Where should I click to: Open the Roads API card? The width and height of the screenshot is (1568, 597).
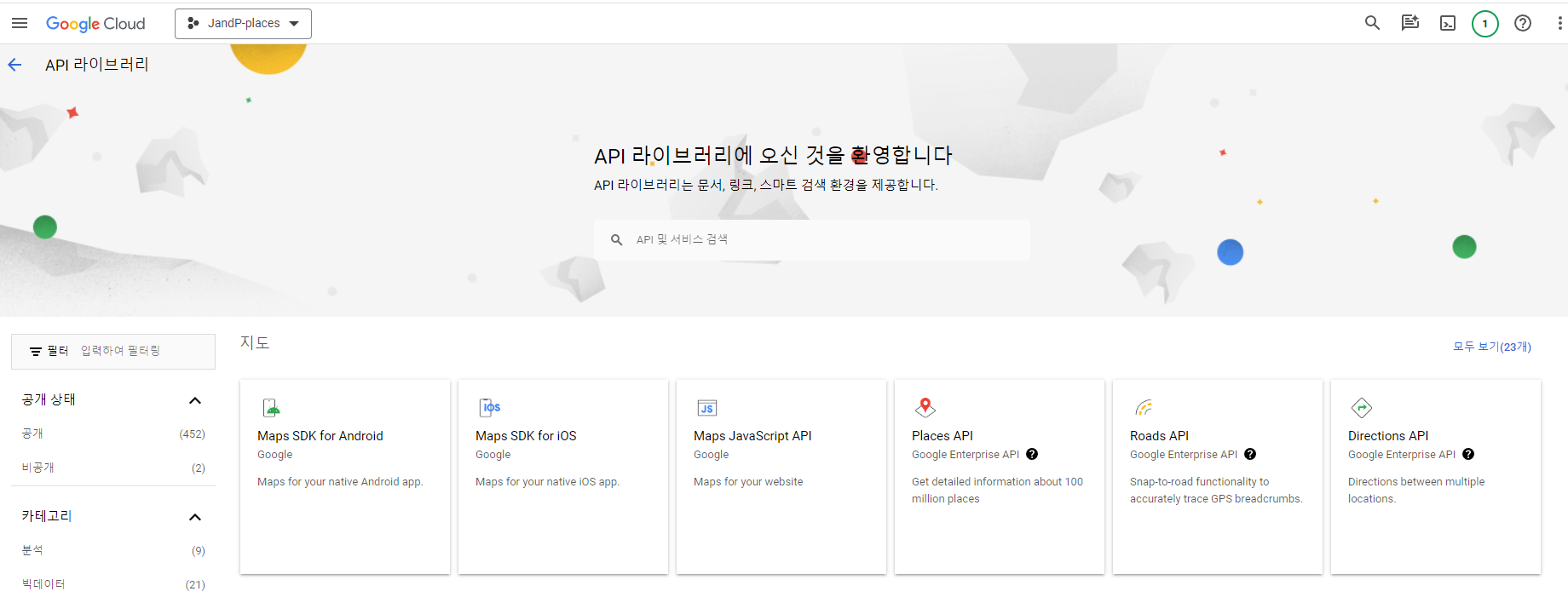coord(1218,477)
